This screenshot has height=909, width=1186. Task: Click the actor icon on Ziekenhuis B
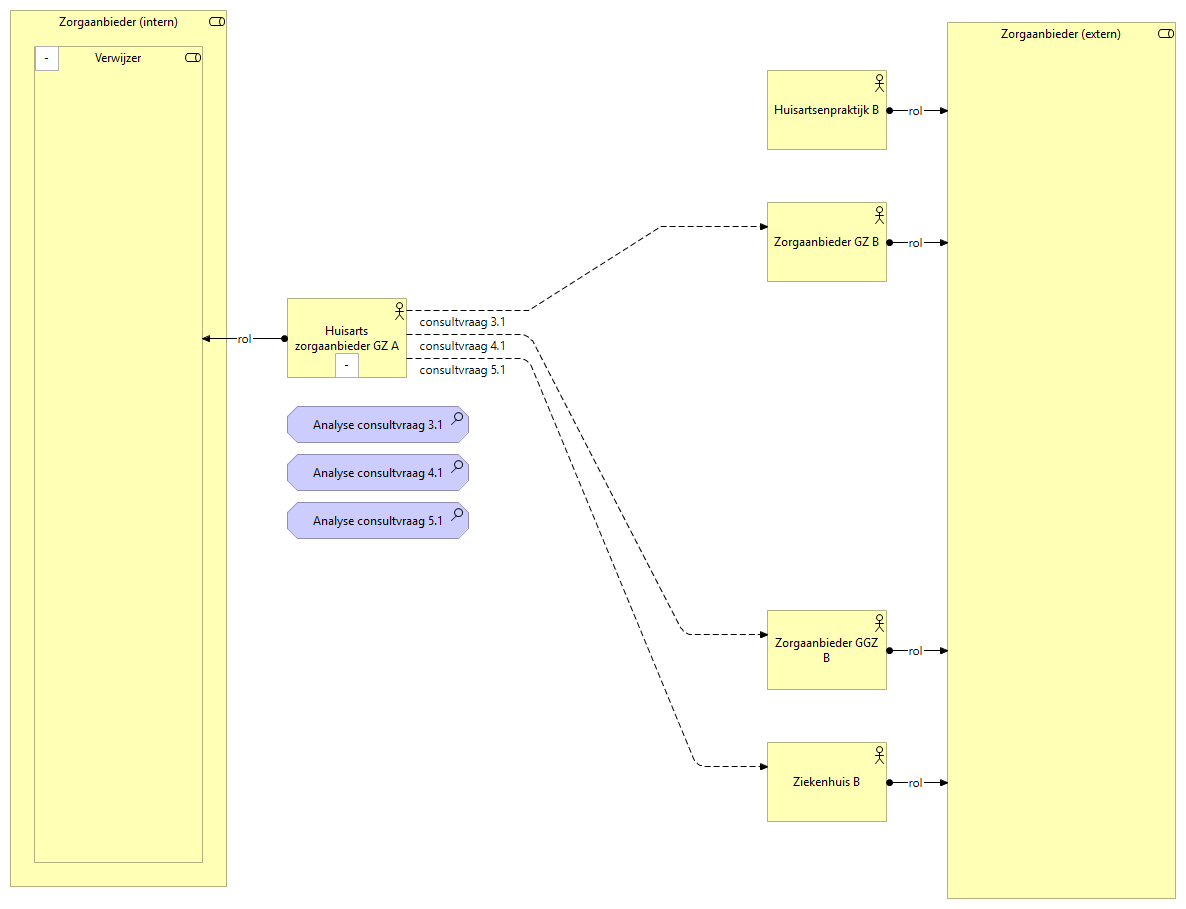pyautogui.click(x=879, y=754)
